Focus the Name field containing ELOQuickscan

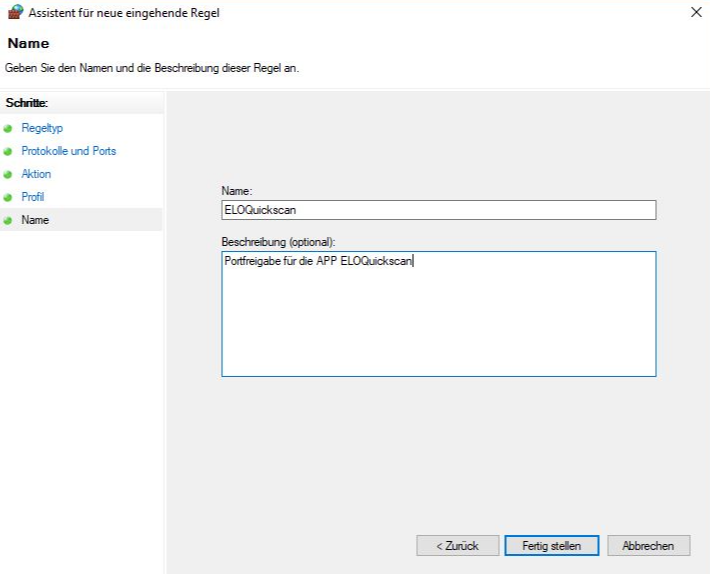coord(438,210)
